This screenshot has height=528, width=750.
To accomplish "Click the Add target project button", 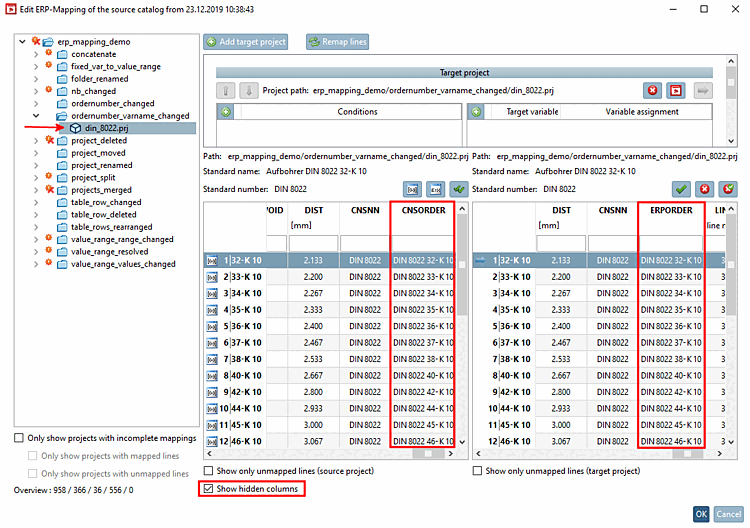I will coord(246,42).
